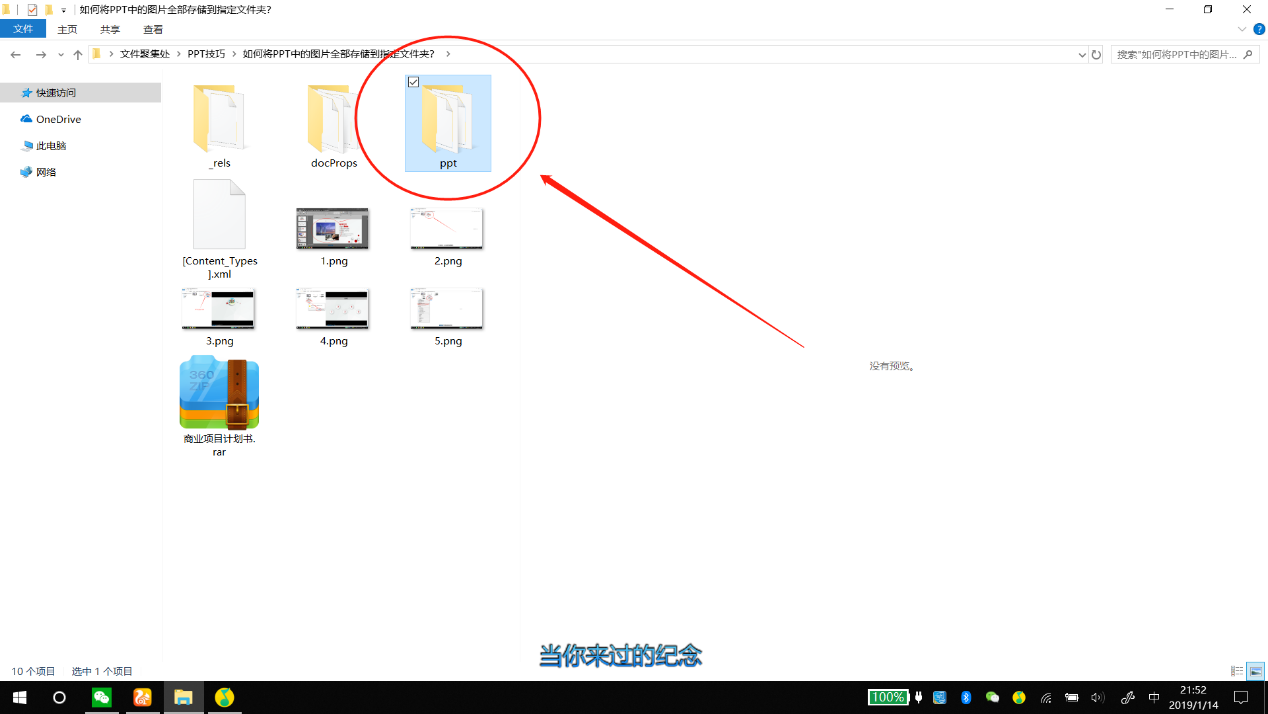The image size is (1268, 714).
Task: Select the 5.png thumbnail
Action: (447, 308)
